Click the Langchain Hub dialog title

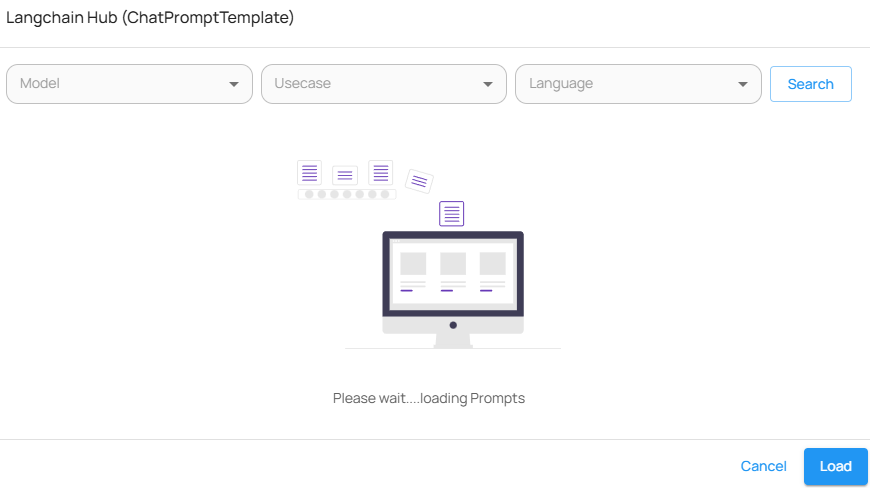click(x=150, y=18)
